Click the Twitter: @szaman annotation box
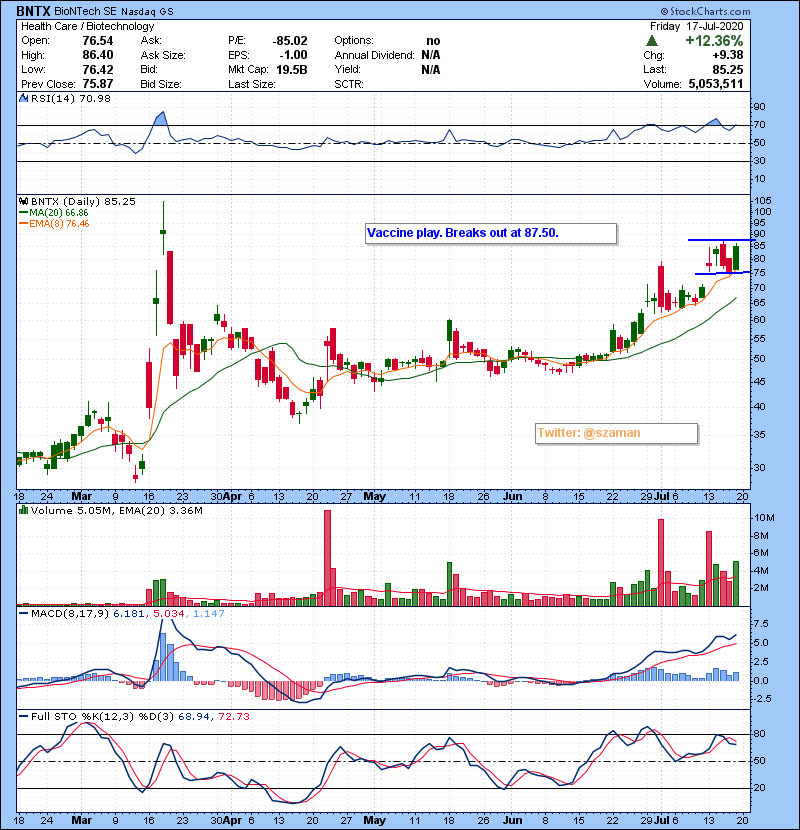 [616, 434]
